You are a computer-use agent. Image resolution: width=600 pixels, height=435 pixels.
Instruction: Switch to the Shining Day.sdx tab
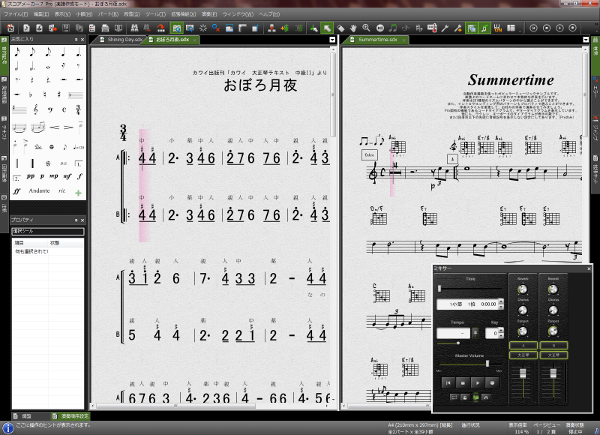pos(122,40)
